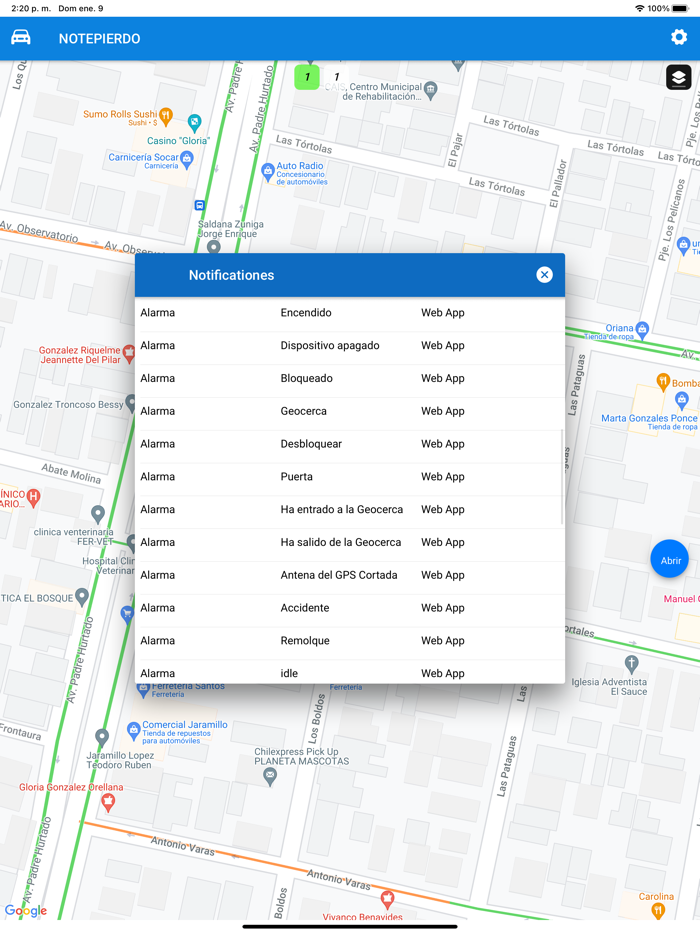Click the notifications list scrollbar
The height and width of the screenshot is (934, 700).
(562, 477)
